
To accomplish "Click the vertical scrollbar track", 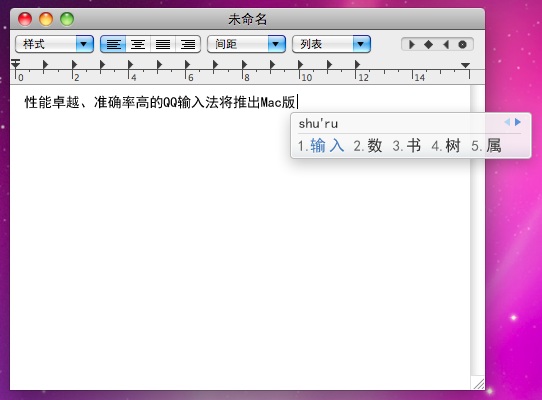I will [x=477, y=231].
